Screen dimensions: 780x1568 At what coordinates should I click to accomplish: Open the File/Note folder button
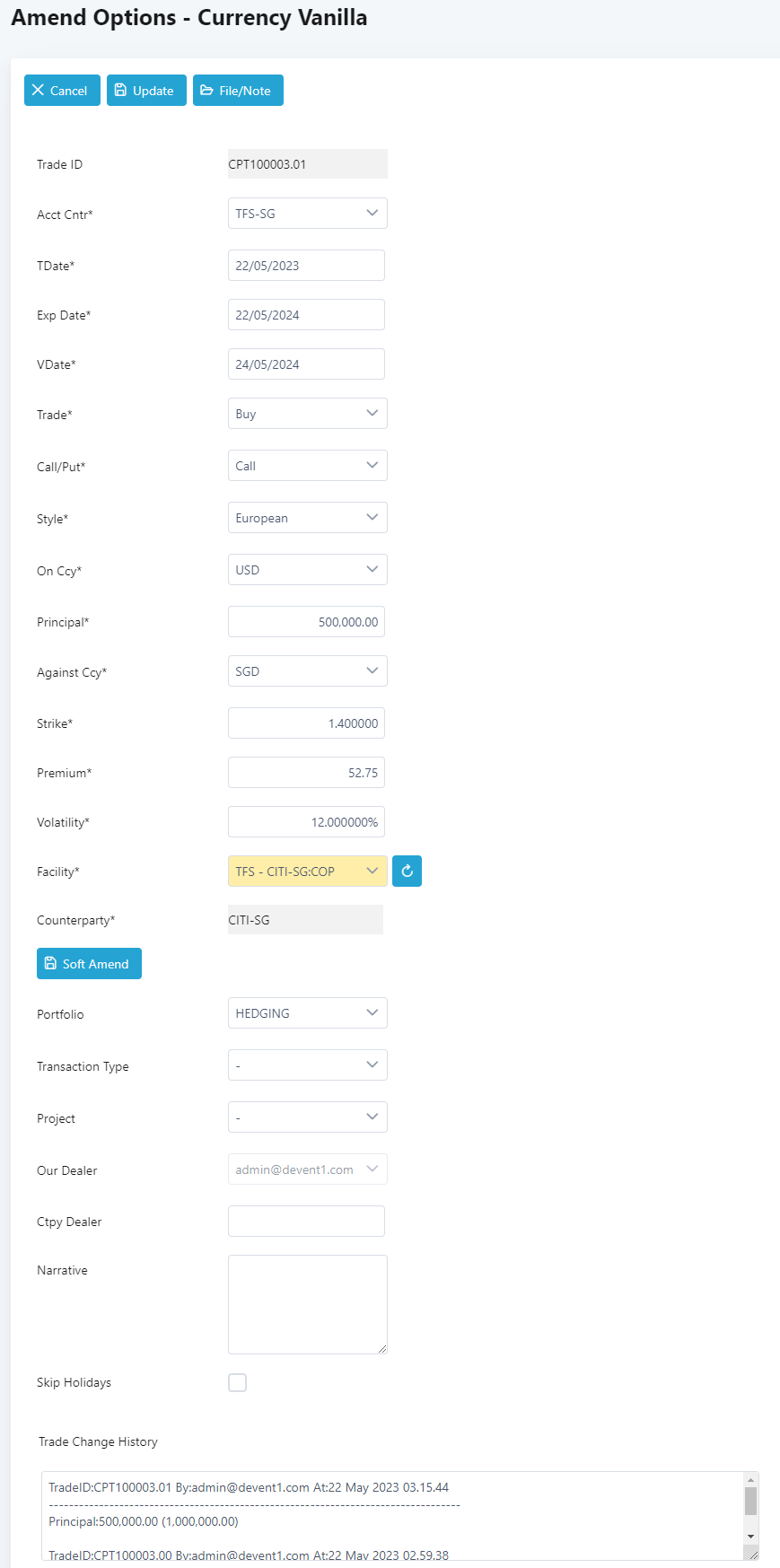point(238,91)
